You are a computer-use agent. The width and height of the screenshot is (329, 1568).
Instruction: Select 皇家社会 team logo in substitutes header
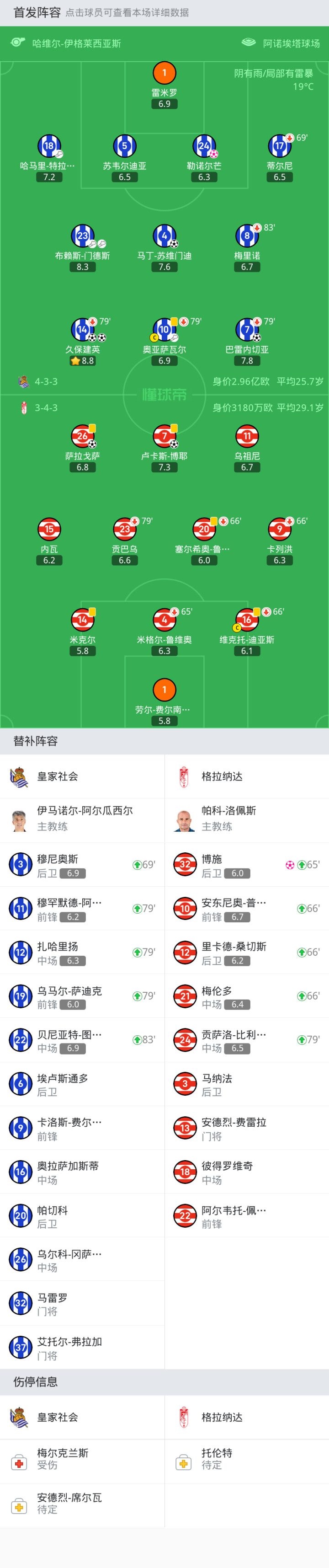(x=20, y=777)
